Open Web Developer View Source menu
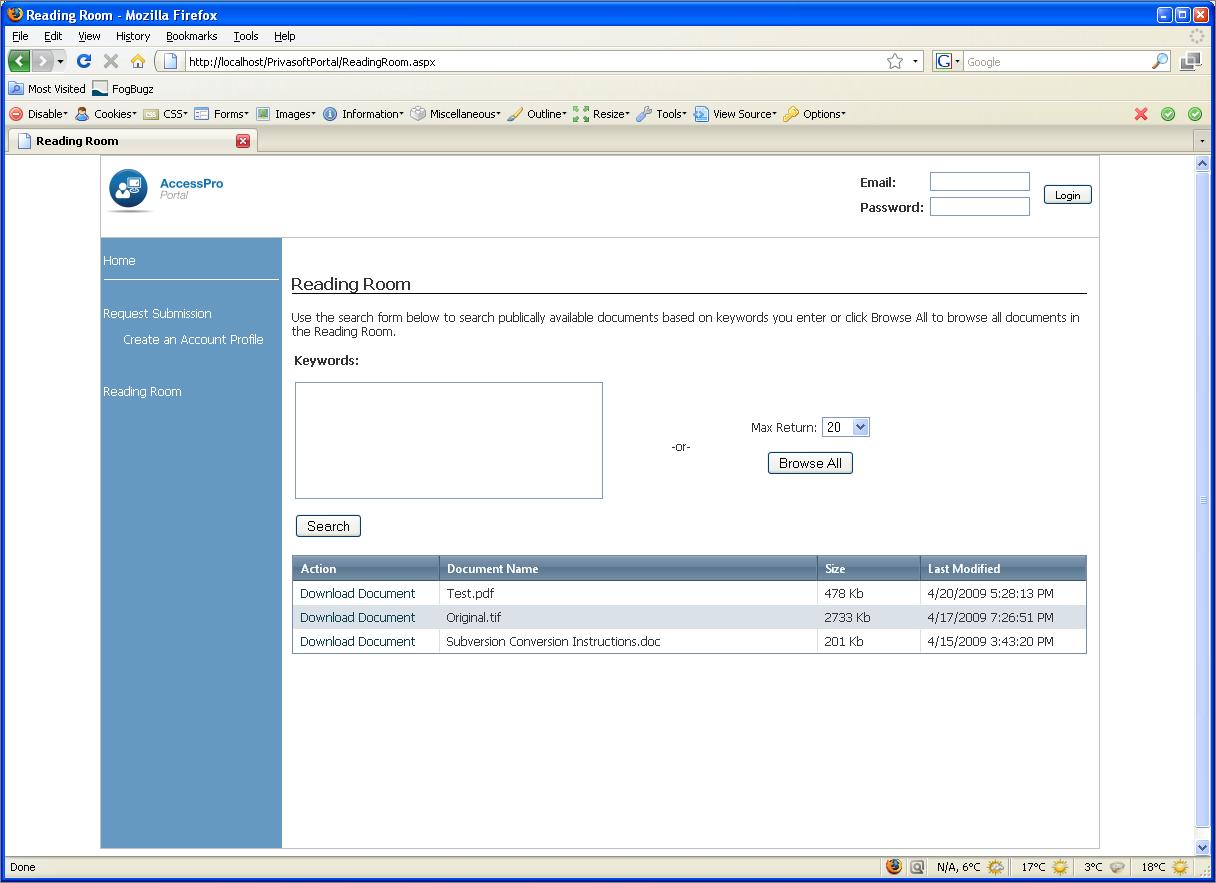 [736, 114]
